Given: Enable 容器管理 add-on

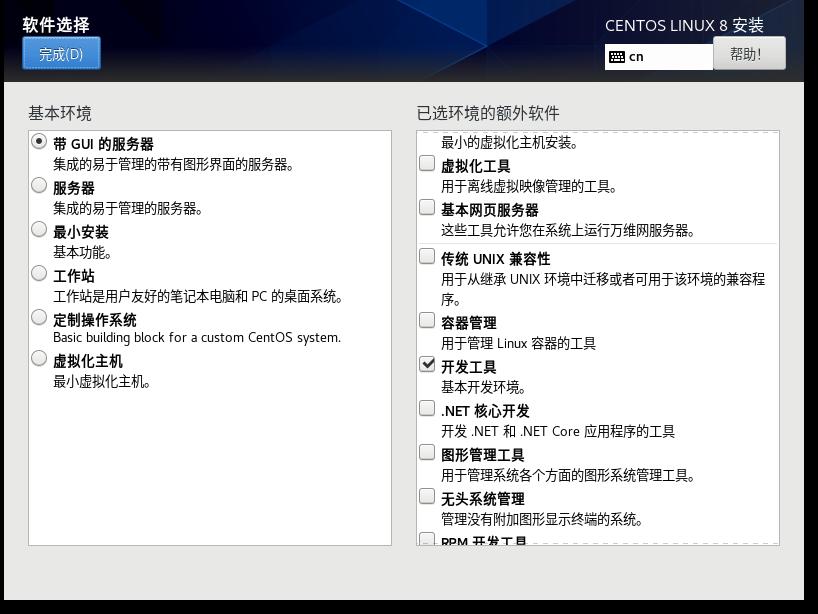Looking at the screenshot, I should pyautogui.click(x=426, y=322).
